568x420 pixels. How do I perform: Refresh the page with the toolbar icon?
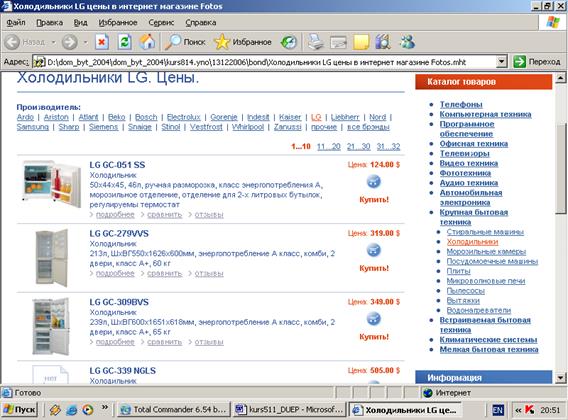124,42
